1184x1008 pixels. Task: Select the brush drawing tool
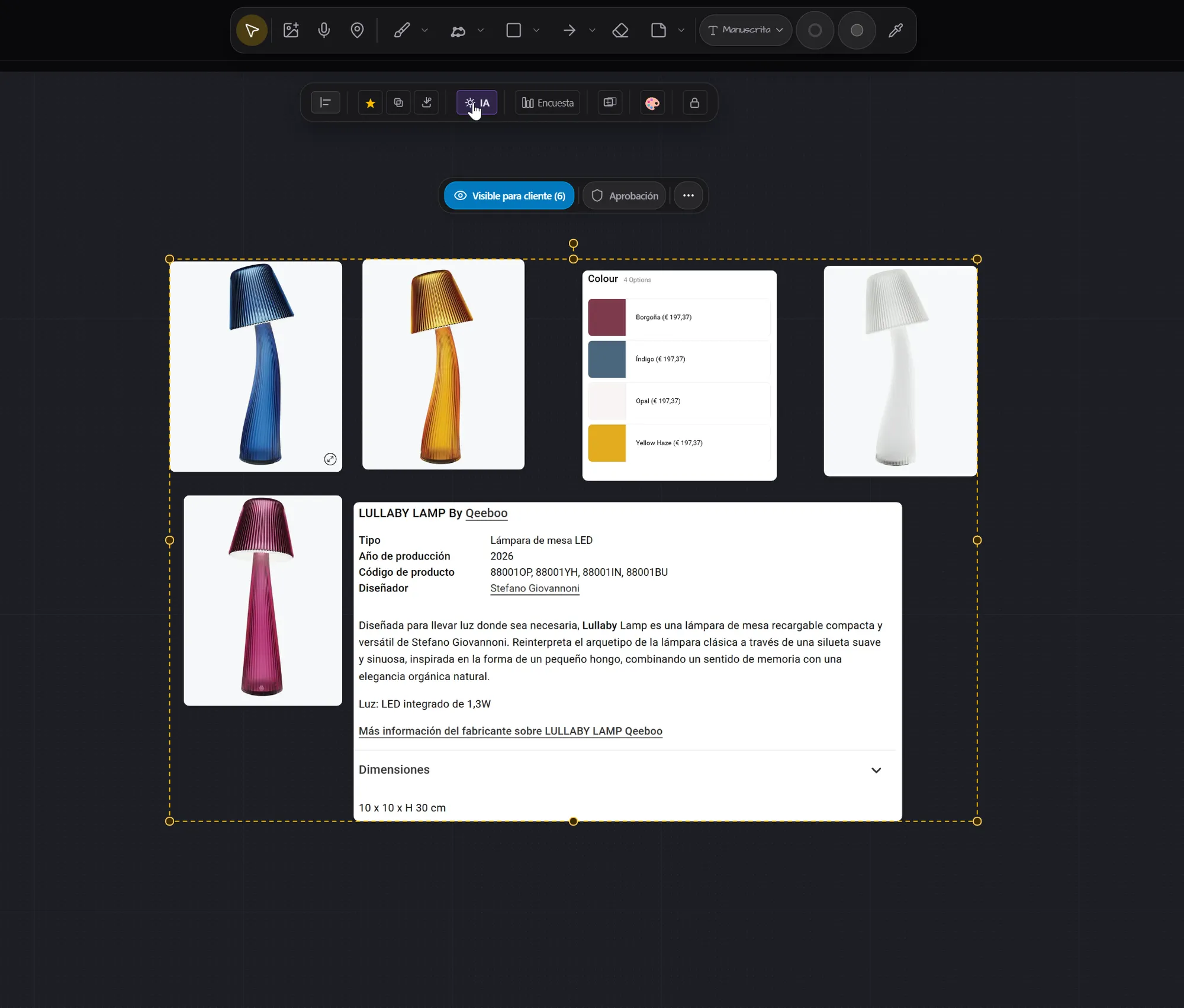[x=401, y=30]
